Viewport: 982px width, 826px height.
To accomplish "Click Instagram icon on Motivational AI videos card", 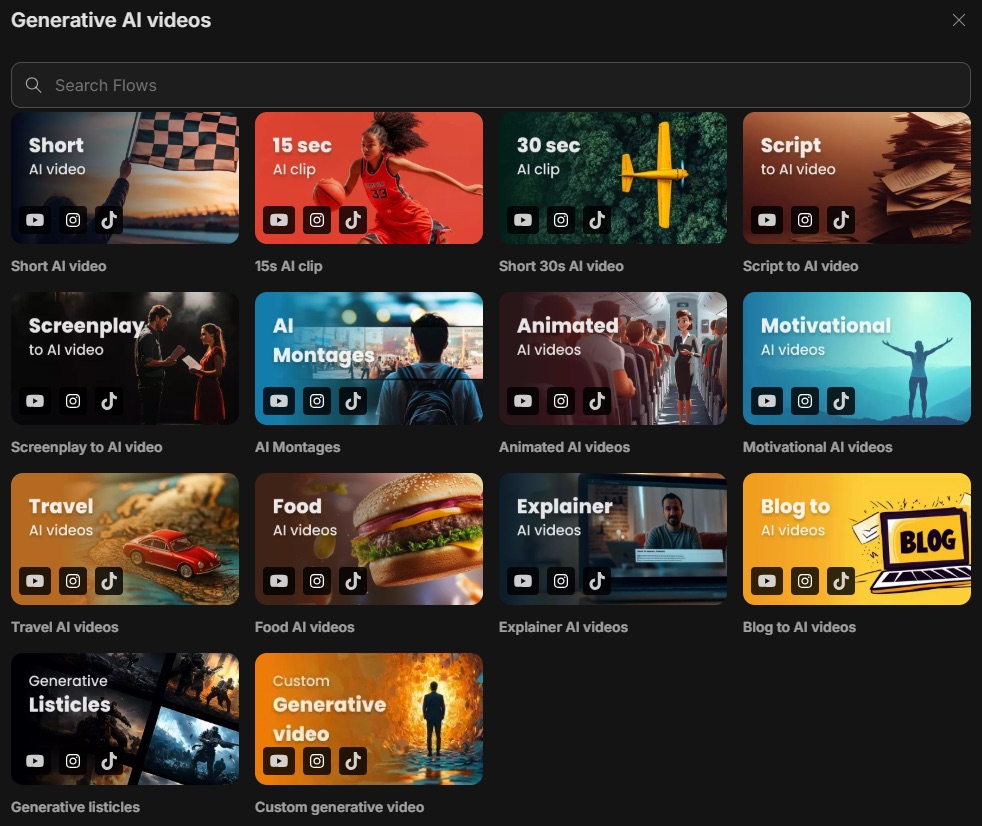I will 805,401.
